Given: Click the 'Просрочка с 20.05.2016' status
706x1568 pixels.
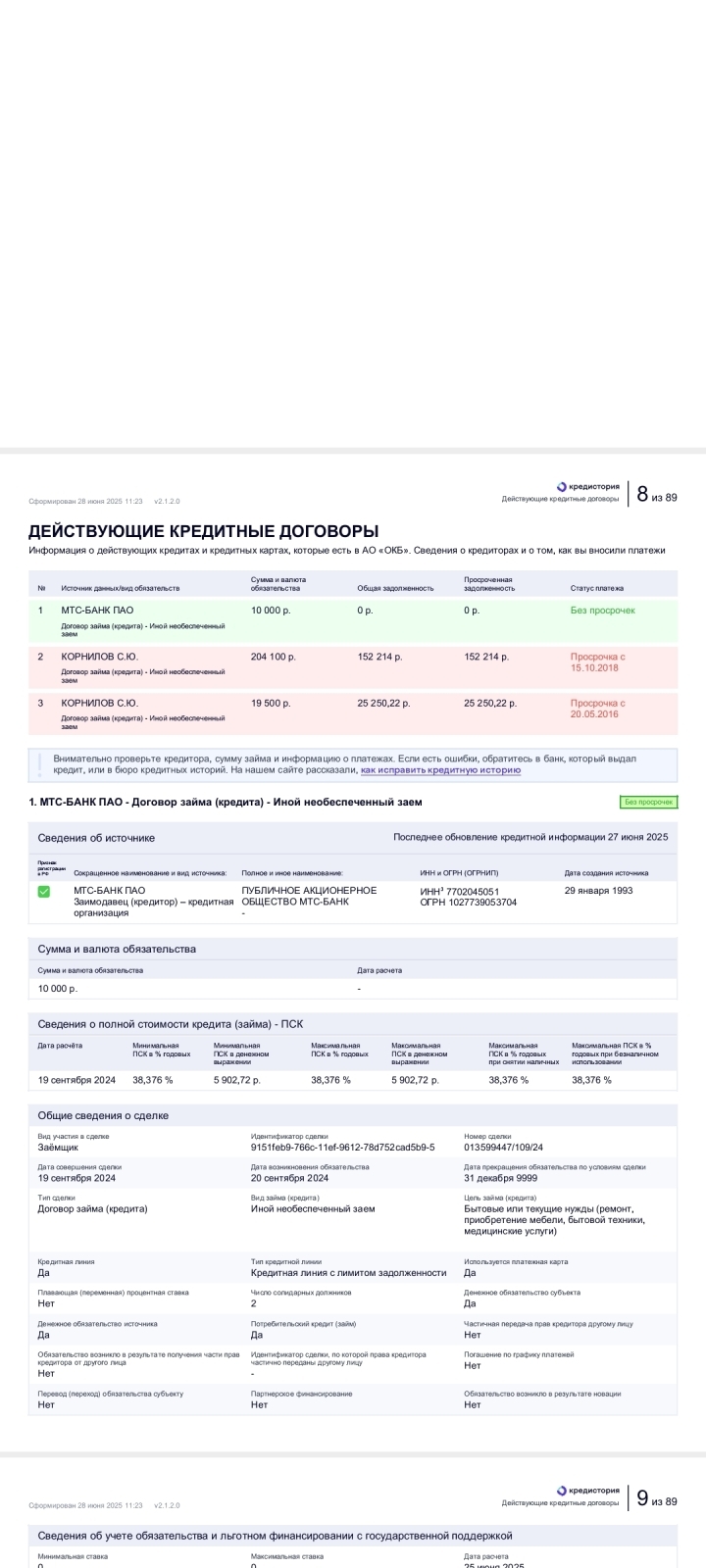Looking at the screenshot, I should pyautogui.click(x=597, y=709).
